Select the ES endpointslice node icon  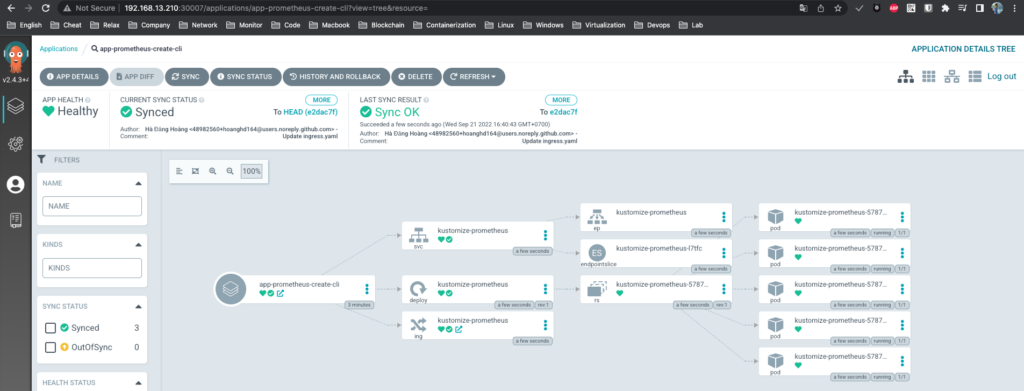pos(596,253)
